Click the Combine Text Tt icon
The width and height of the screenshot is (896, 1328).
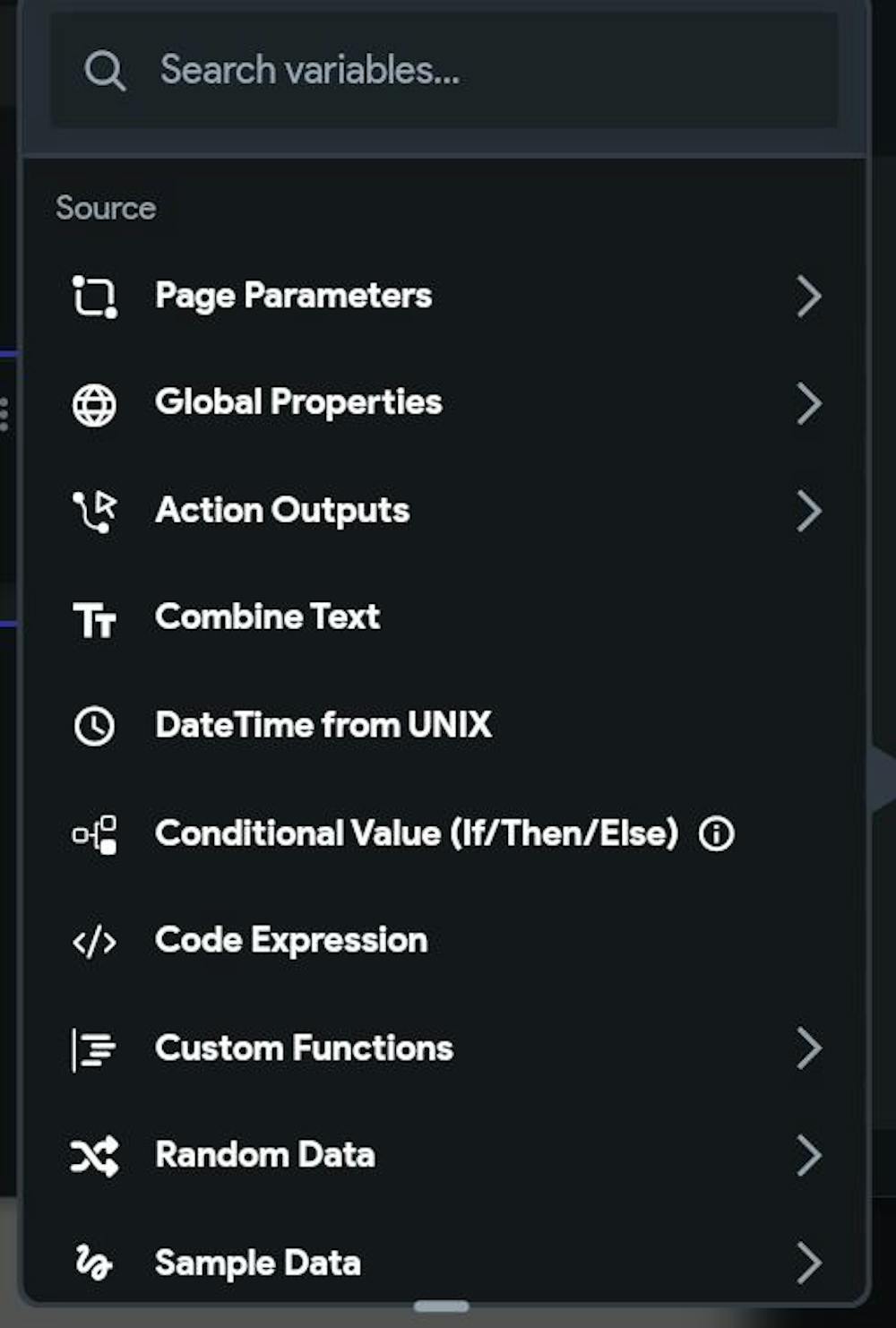(94, 619)
